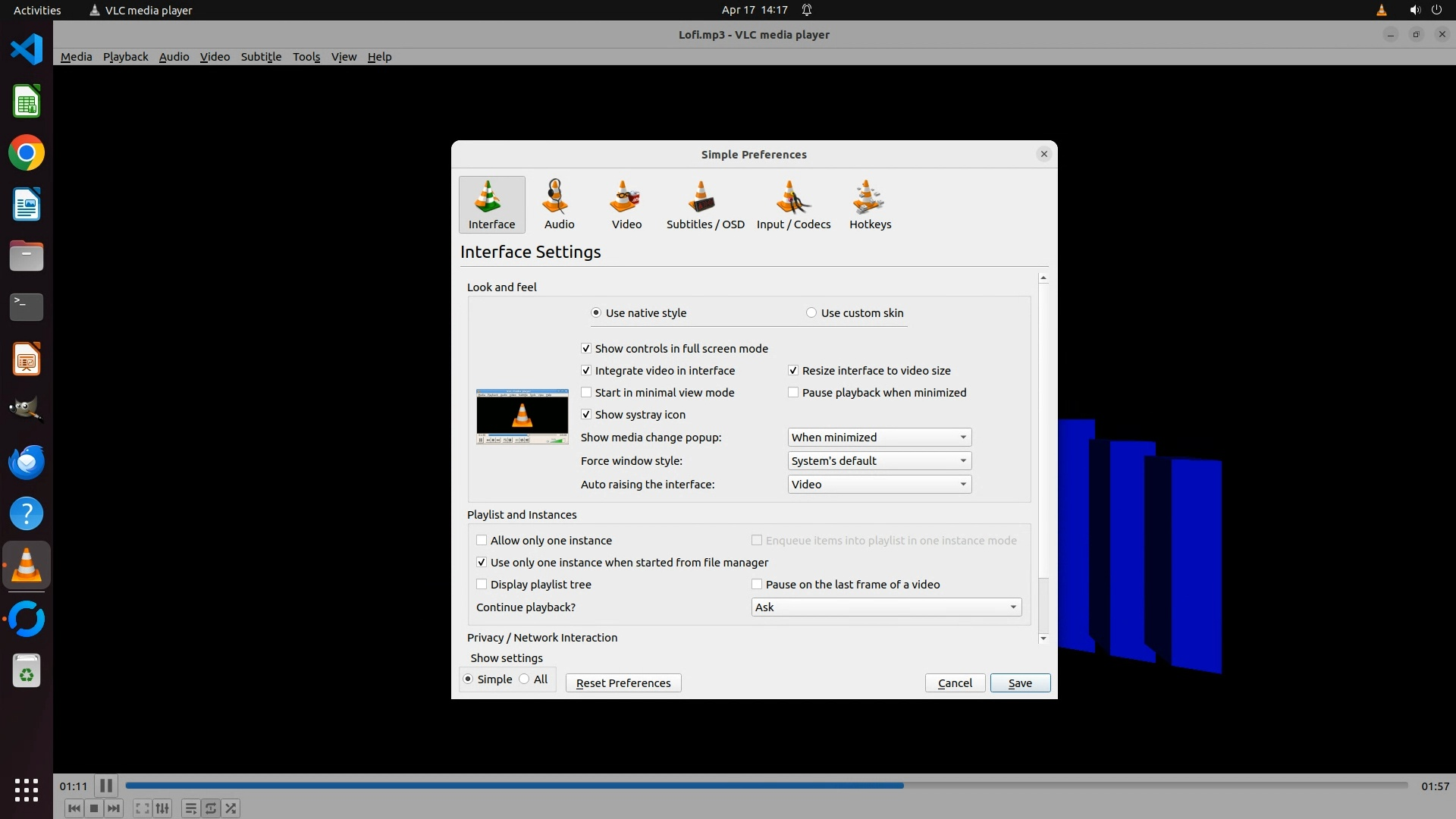Click the shuffle (random) playback icon
This screenshot has width=1456, height=819.
[231, 808]
